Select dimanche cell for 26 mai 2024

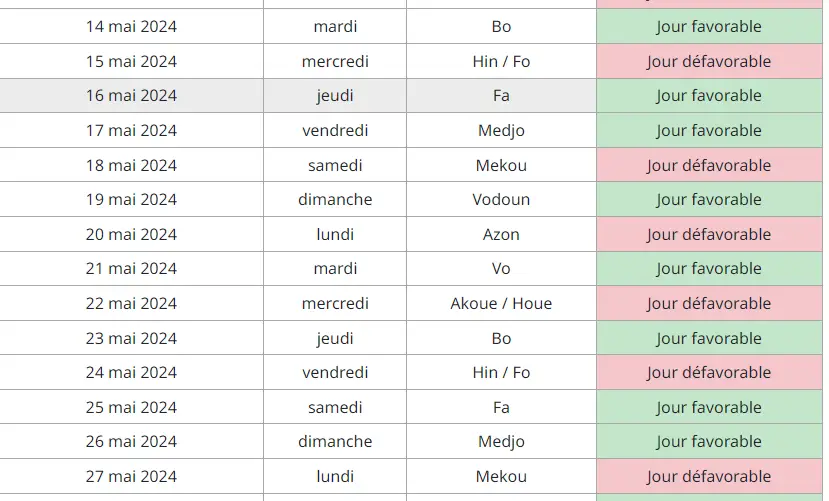tap(335, 442)
